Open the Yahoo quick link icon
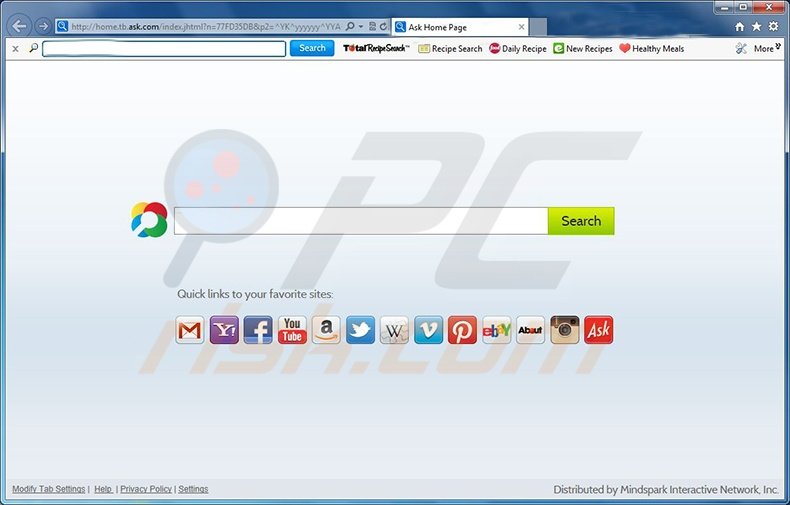The width and height of the screenshot is (790, 505). 224,330
